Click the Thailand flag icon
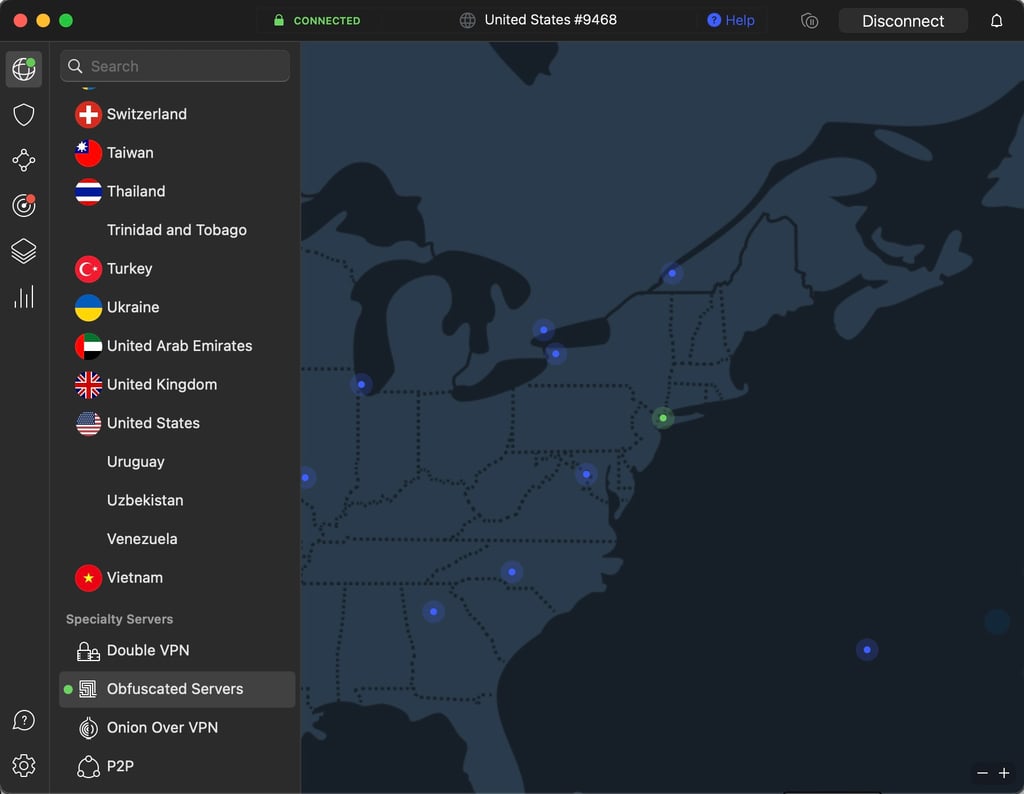 (88, 191)
